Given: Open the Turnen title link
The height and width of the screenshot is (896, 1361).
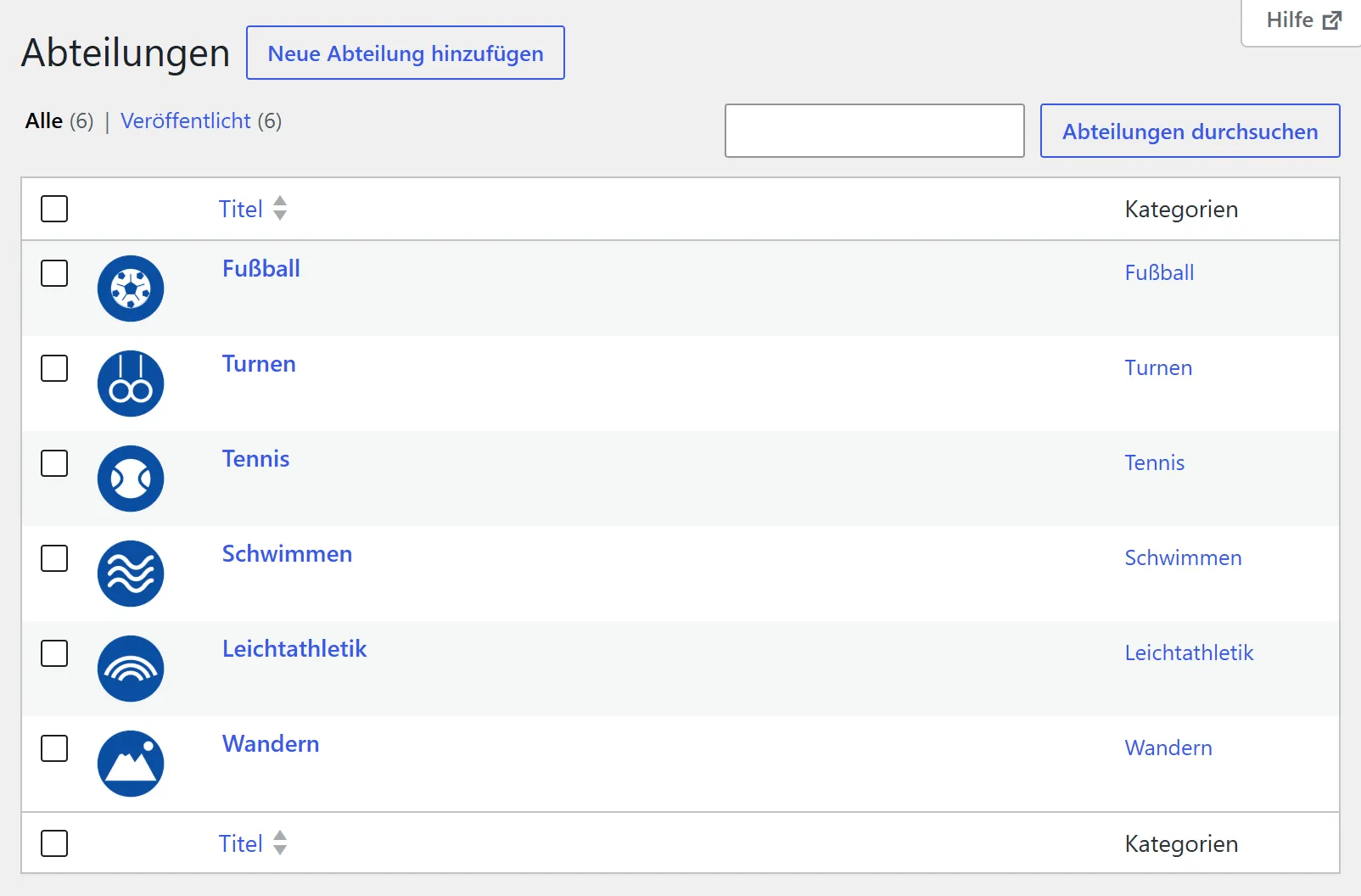Looking at the screenshot, I should [x=259, y=364].
